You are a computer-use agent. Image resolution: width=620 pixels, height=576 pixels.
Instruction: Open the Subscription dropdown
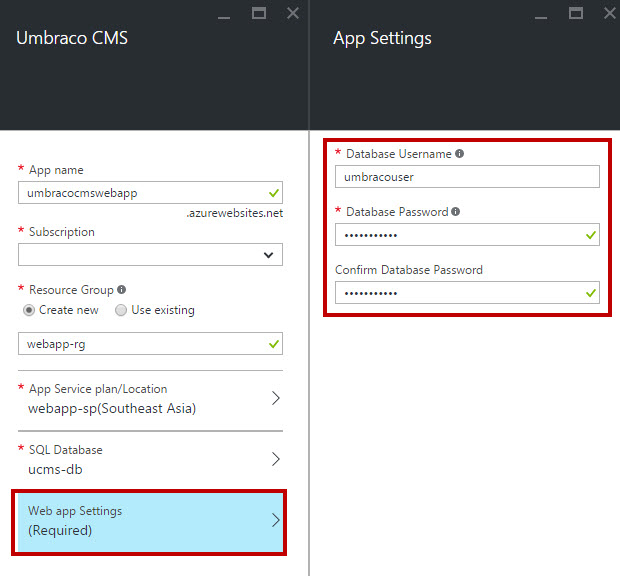(x=150, y=255)
